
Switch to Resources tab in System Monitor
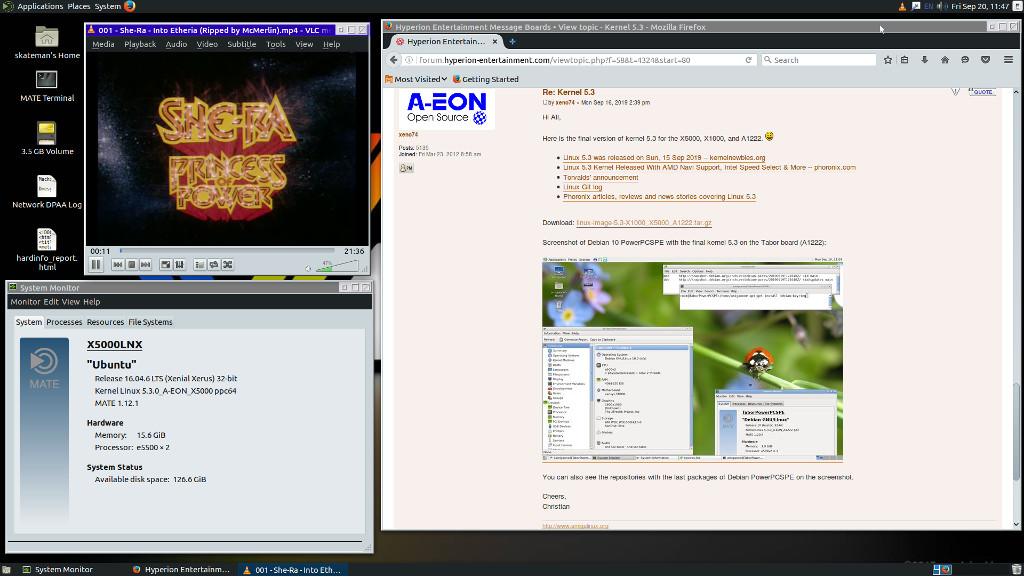pyautogui.click(x=105, y=322)
